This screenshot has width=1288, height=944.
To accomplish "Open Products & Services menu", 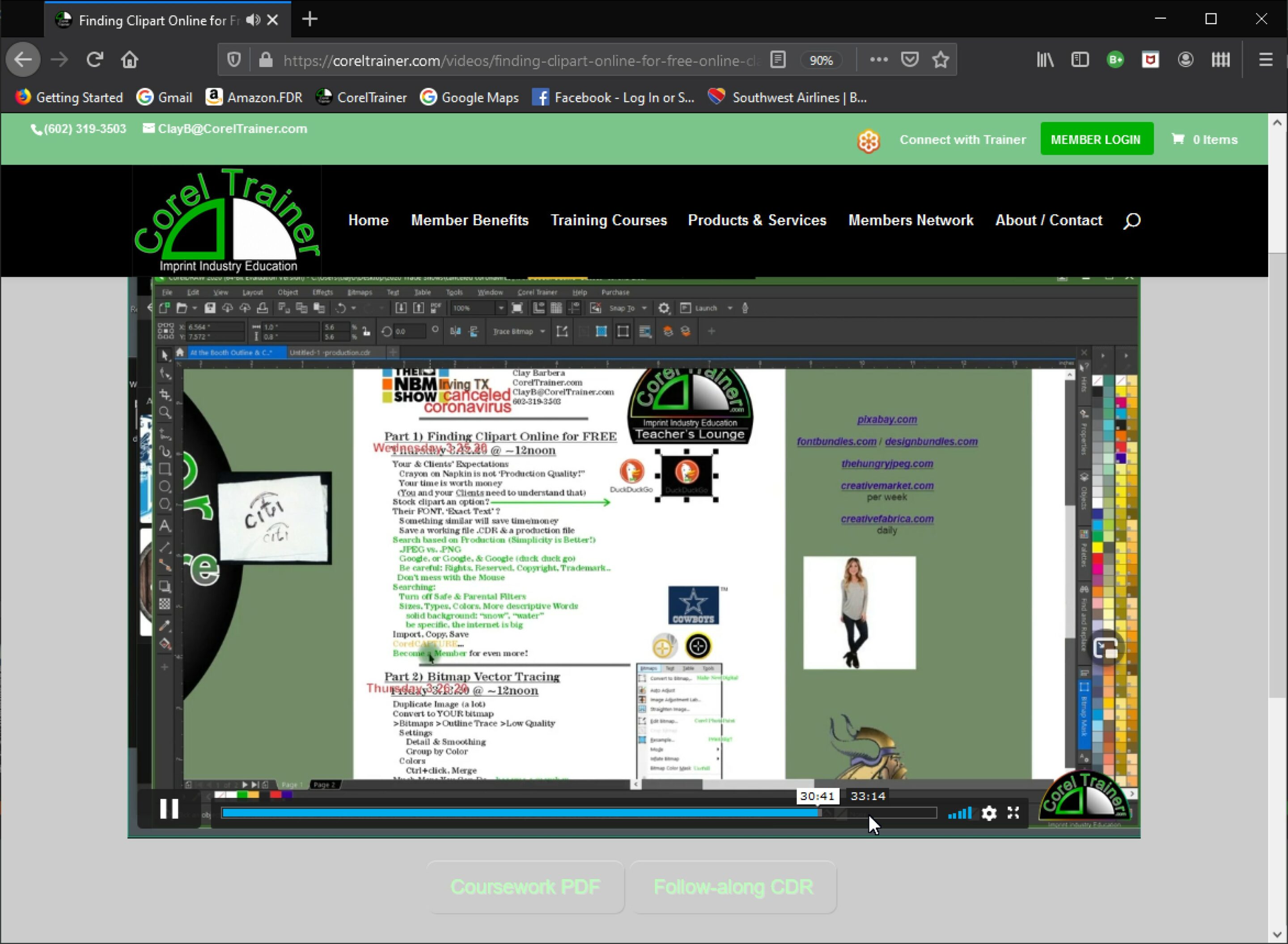I will pyautogui.click(x=757, y=220).
